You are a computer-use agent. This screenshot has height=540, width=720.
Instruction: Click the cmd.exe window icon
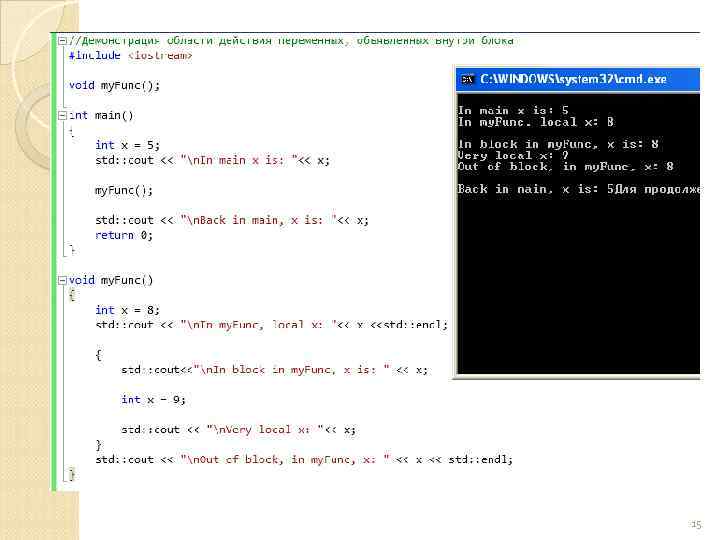pos(467,79)
